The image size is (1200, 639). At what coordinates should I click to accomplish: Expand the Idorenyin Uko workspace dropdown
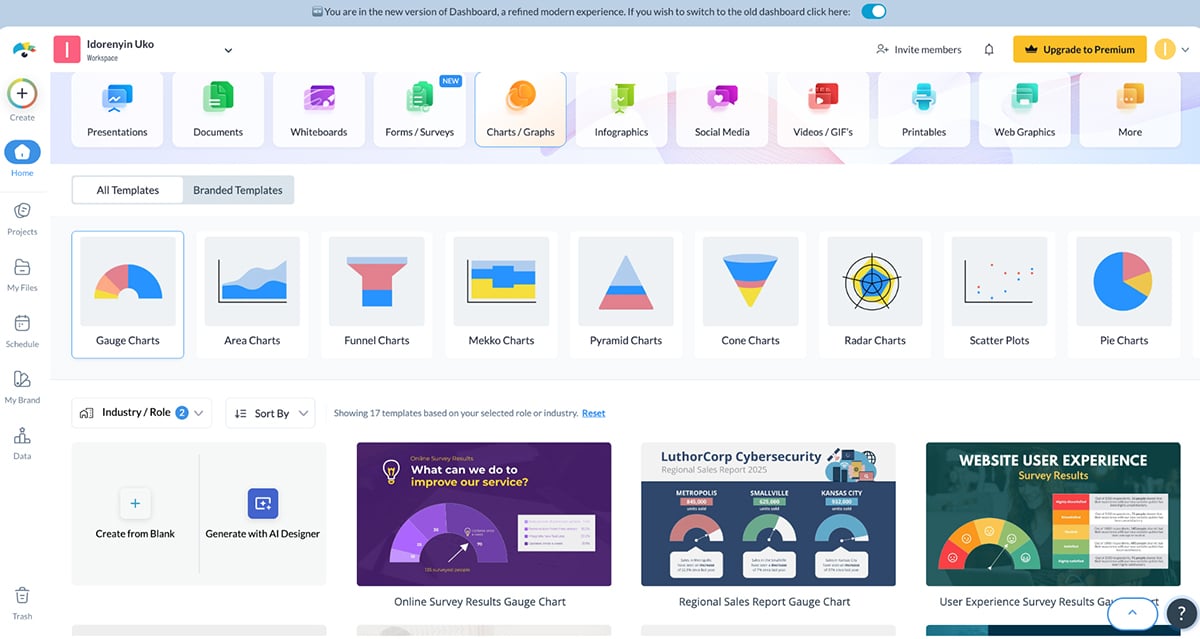(228, 48)
